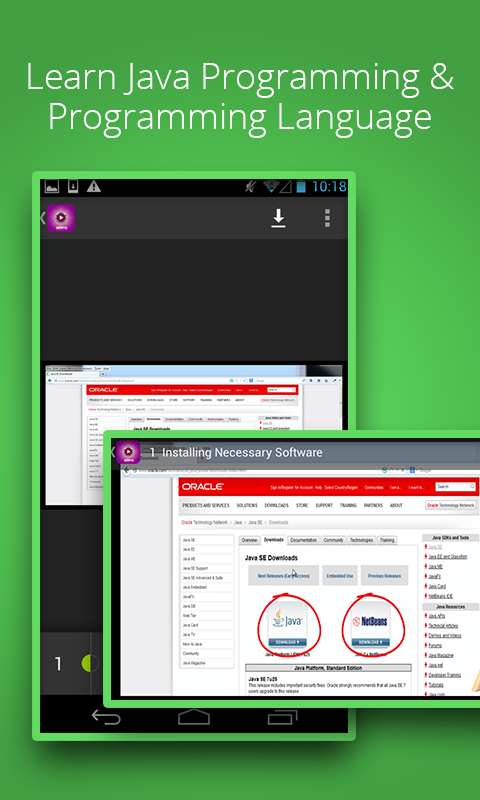Click the Sign In/Register for Account link
The image size is (480, 800).
click(x=291, y=487)
